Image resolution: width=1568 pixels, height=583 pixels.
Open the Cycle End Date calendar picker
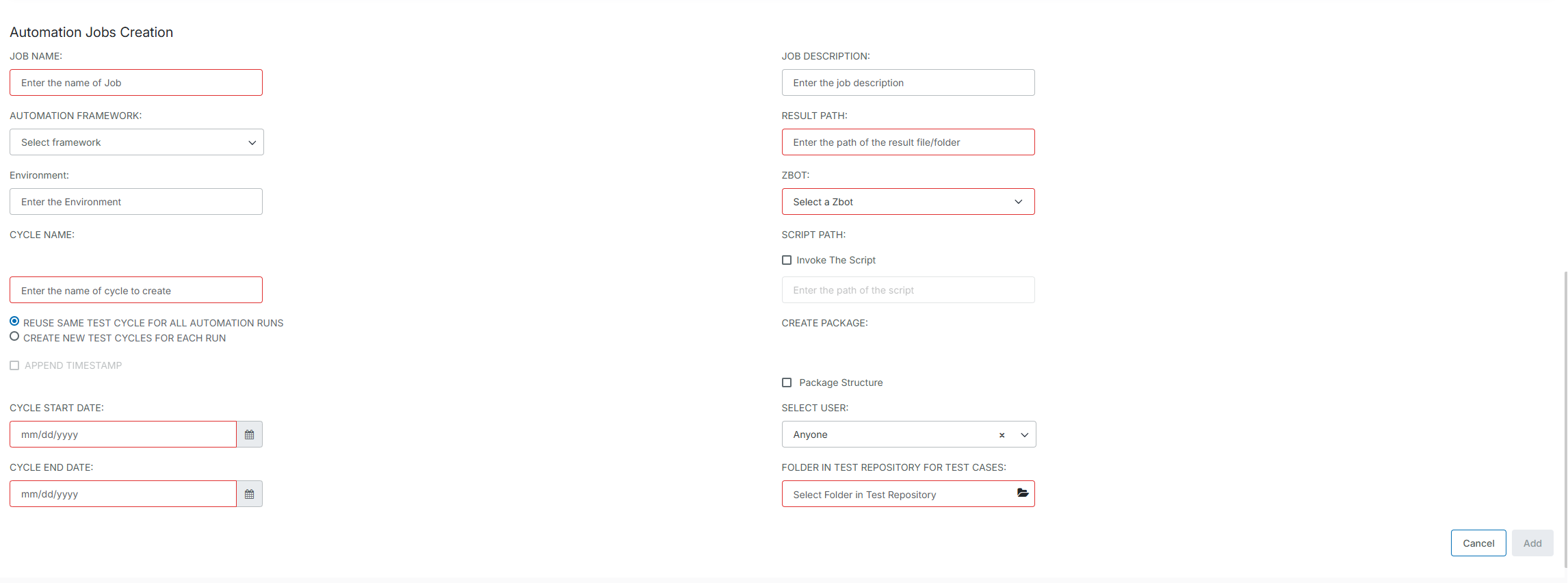(250, 494)
